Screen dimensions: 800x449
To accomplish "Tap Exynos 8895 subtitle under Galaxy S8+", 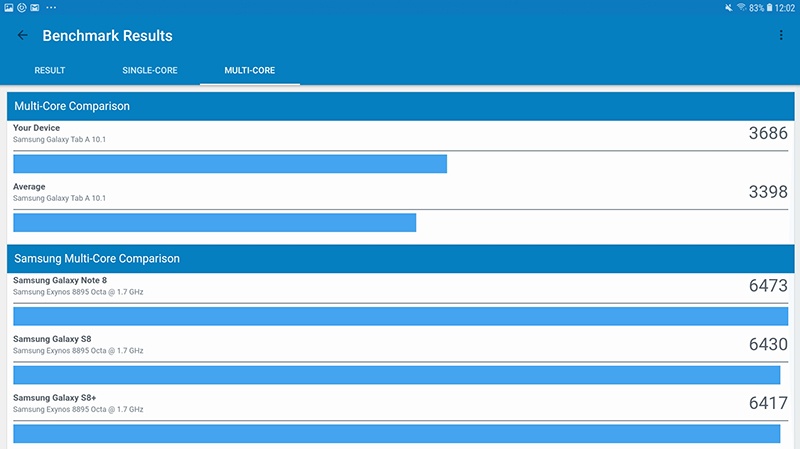I will point(78,409).
